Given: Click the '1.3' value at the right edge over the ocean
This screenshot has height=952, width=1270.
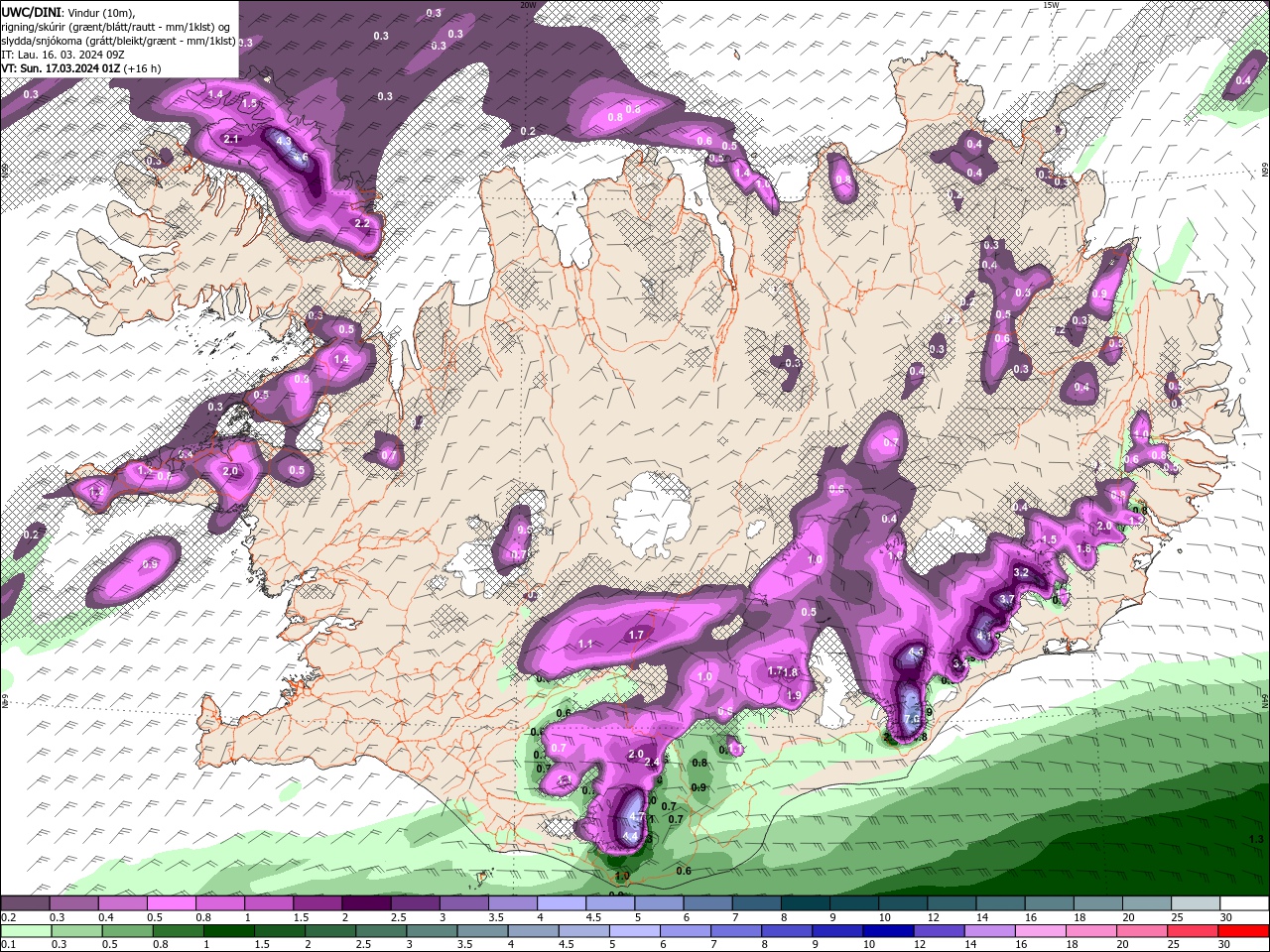Looking at the screenshot, I should (x=1256, y=839).
